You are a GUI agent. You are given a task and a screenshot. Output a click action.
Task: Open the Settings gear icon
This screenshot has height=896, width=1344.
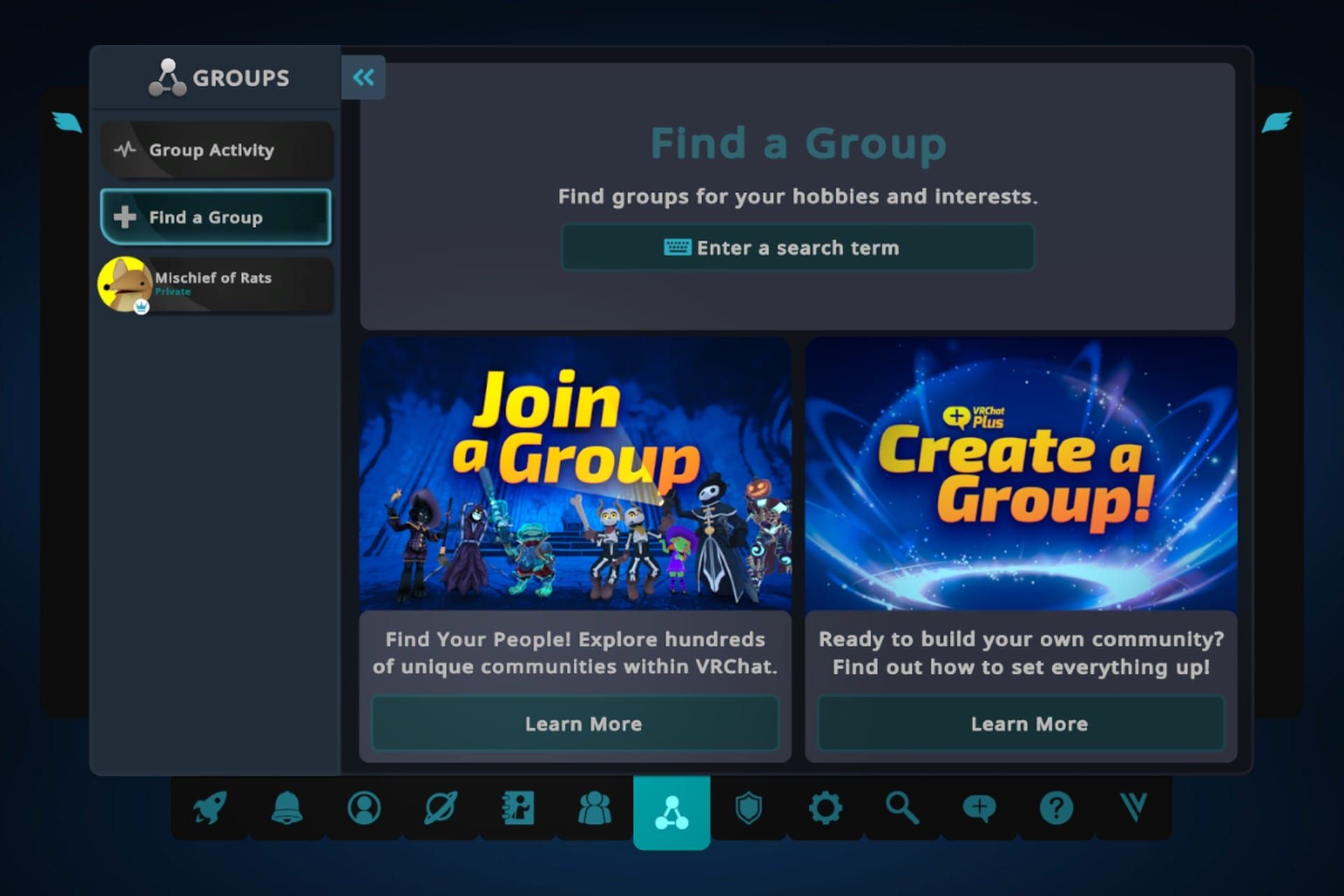pyautogui.click(x=825, y=808)
